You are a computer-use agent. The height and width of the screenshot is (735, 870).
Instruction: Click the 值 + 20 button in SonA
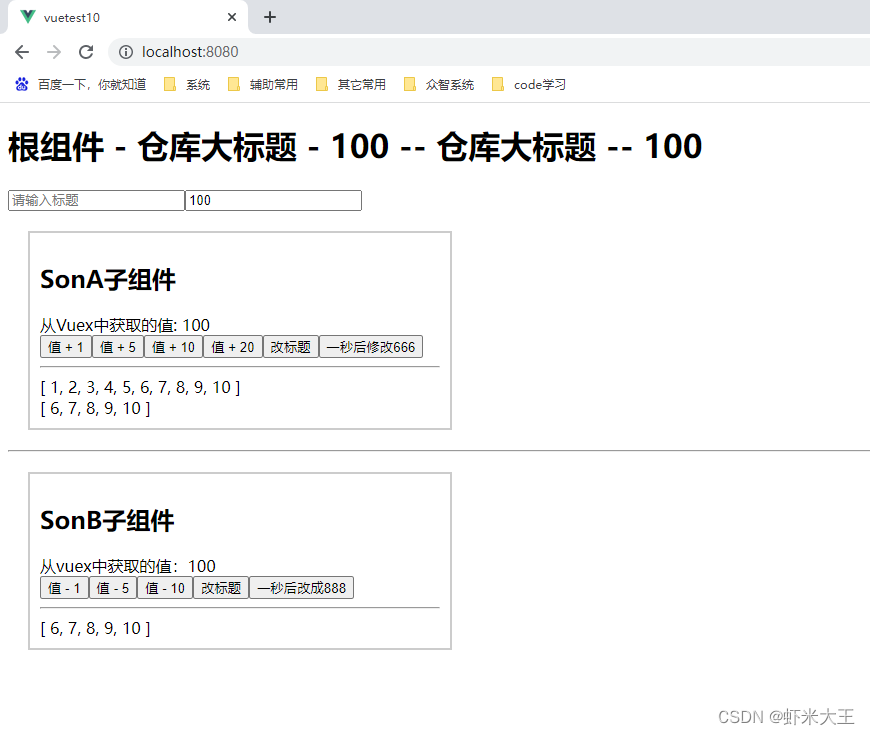pyautogui.click(x=233, y=346)
